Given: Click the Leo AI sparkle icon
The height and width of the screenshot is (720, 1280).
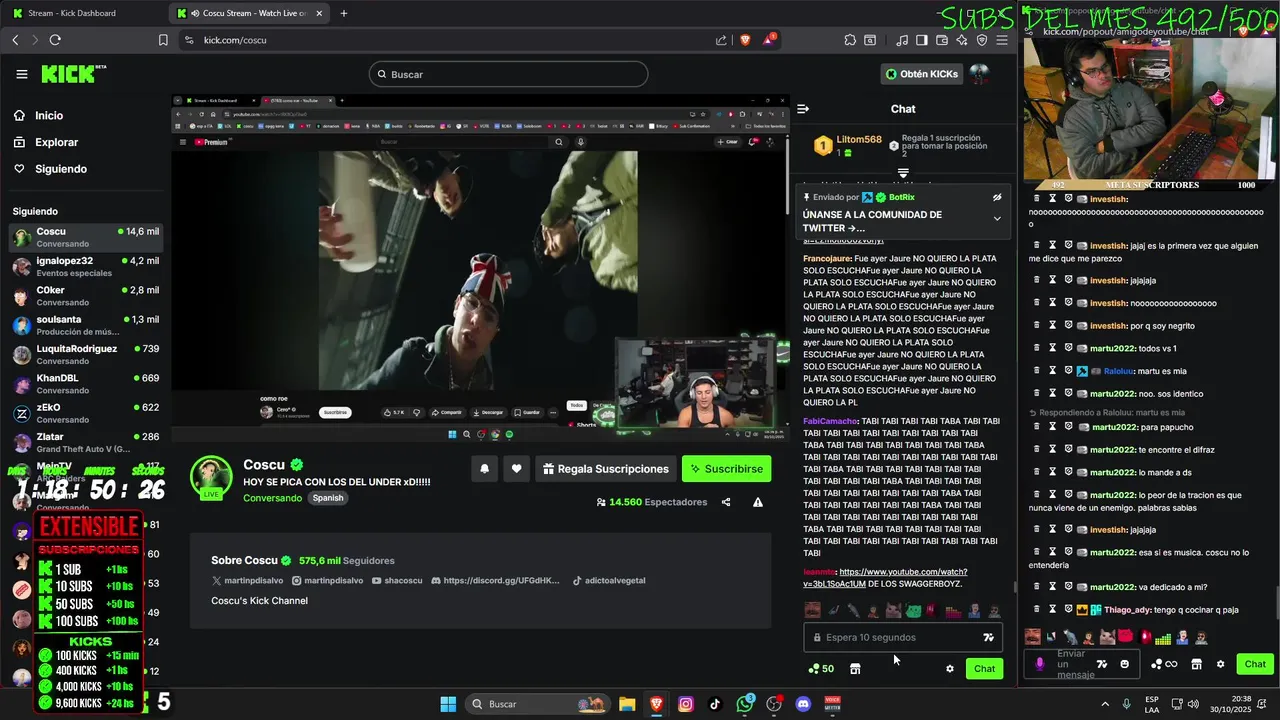Looking at the screenshot, I should pyautogui.click(x=962, y=40).
